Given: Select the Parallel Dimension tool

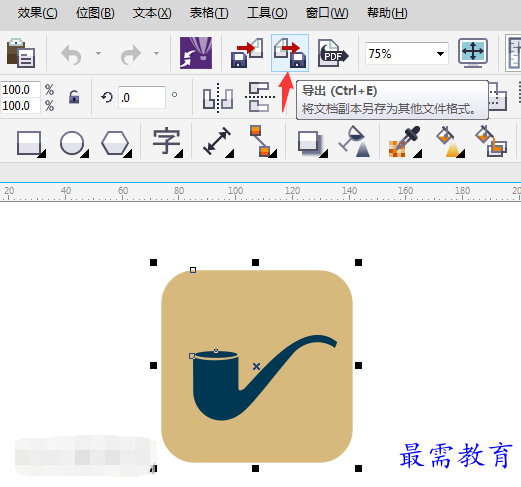Looking at the screenshot, I should point(218,141).
